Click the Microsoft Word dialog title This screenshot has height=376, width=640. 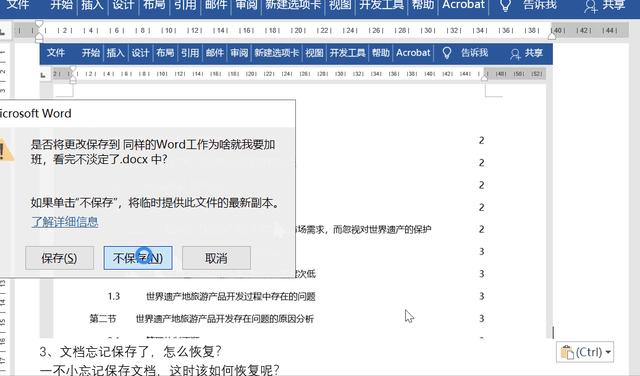click(36, 113)
